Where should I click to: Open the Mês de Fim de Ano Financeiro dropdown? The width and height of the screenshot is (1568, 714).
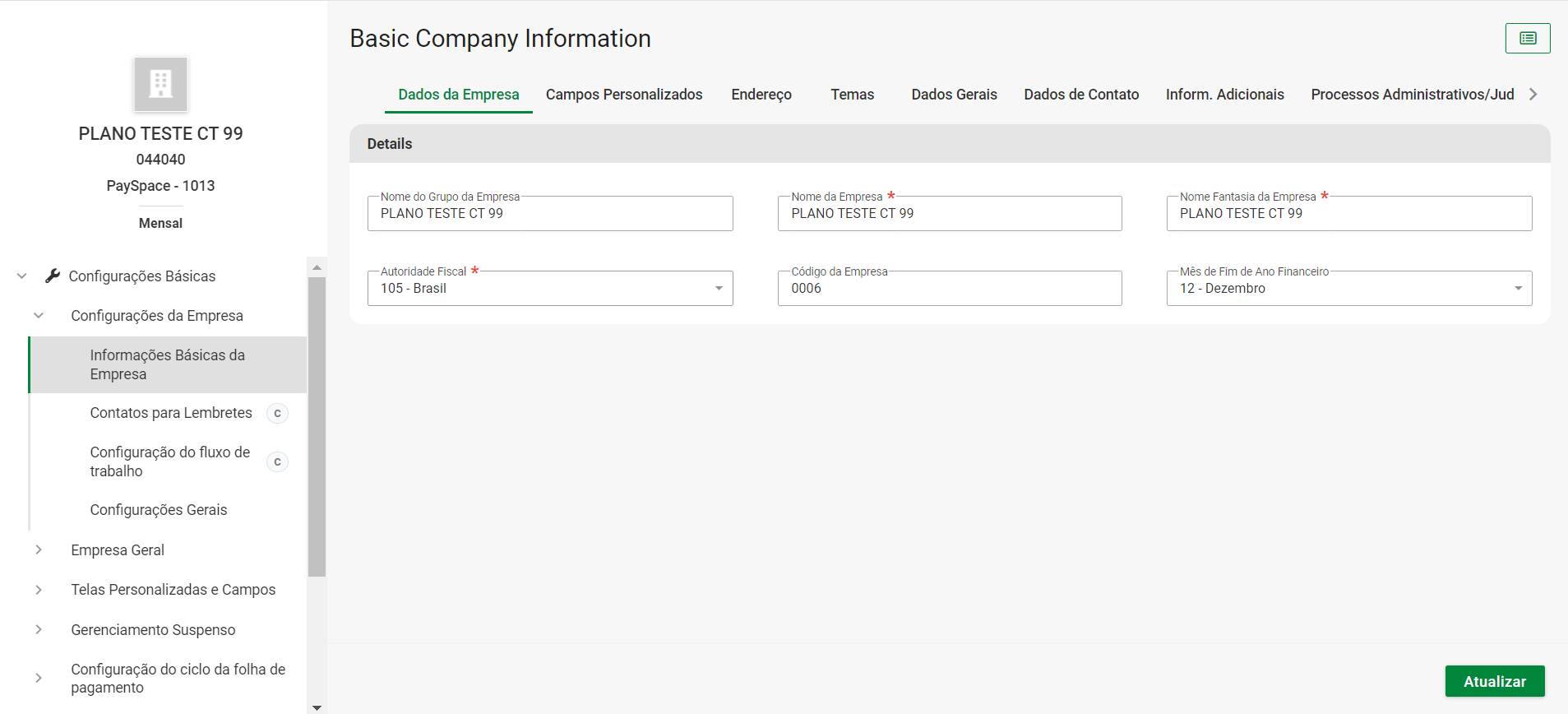1517,289
